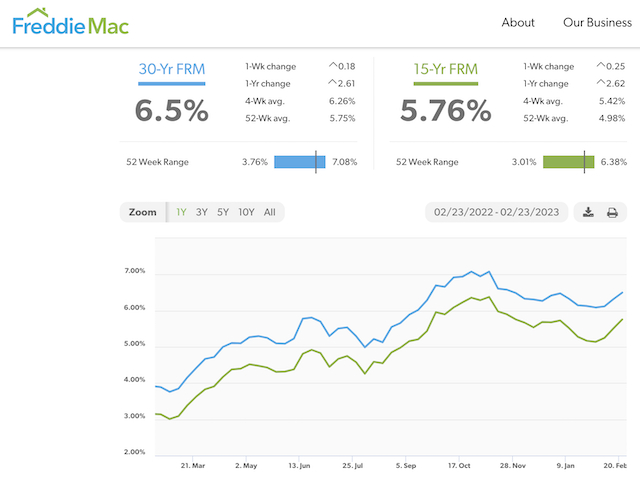
Task: Click the 30-Yr FRM 1-Yr change arrow
Action: point(333,83)
